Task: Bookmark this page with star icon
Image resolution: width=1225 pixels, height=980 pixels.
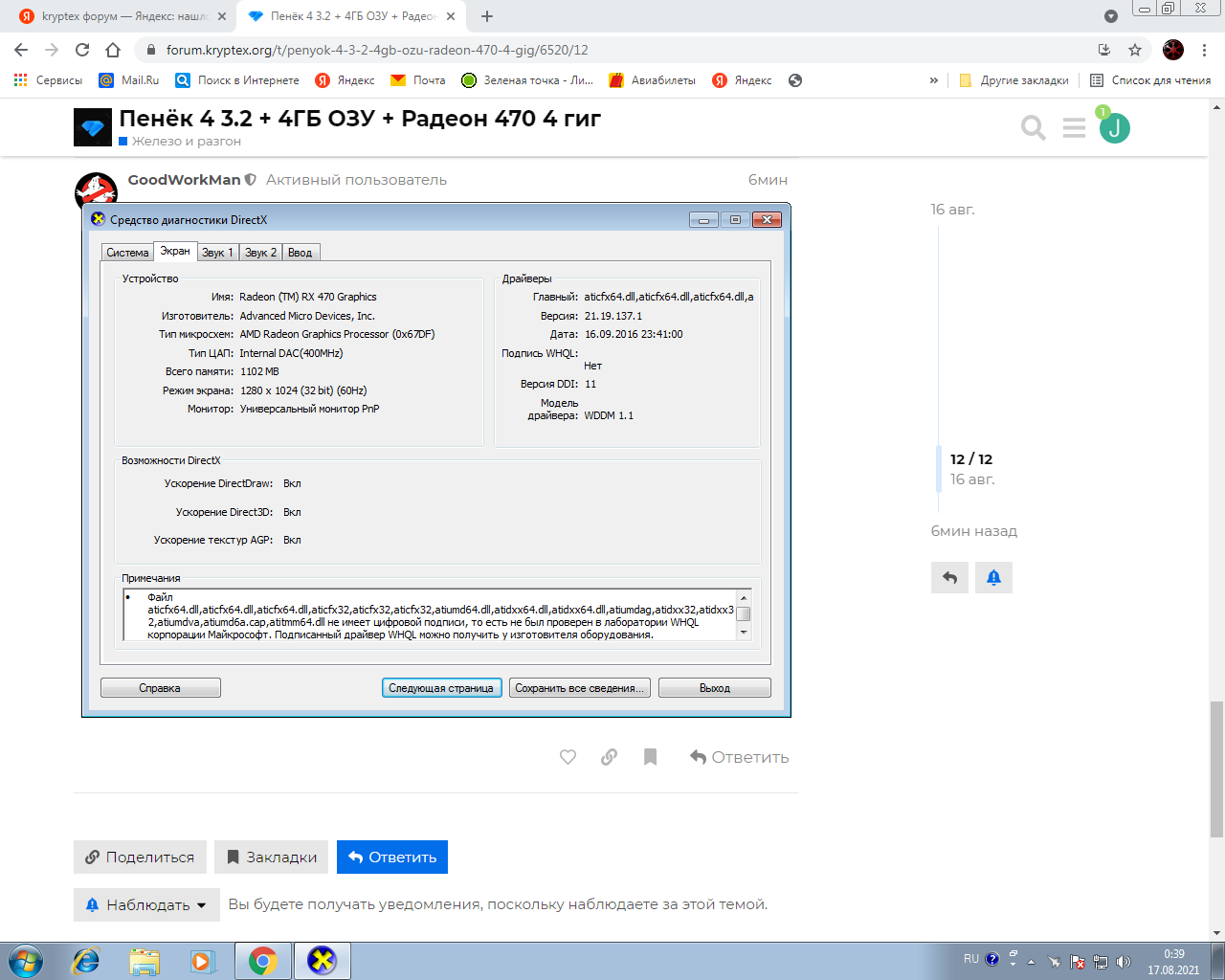Action: click(x=1135, y=50)
